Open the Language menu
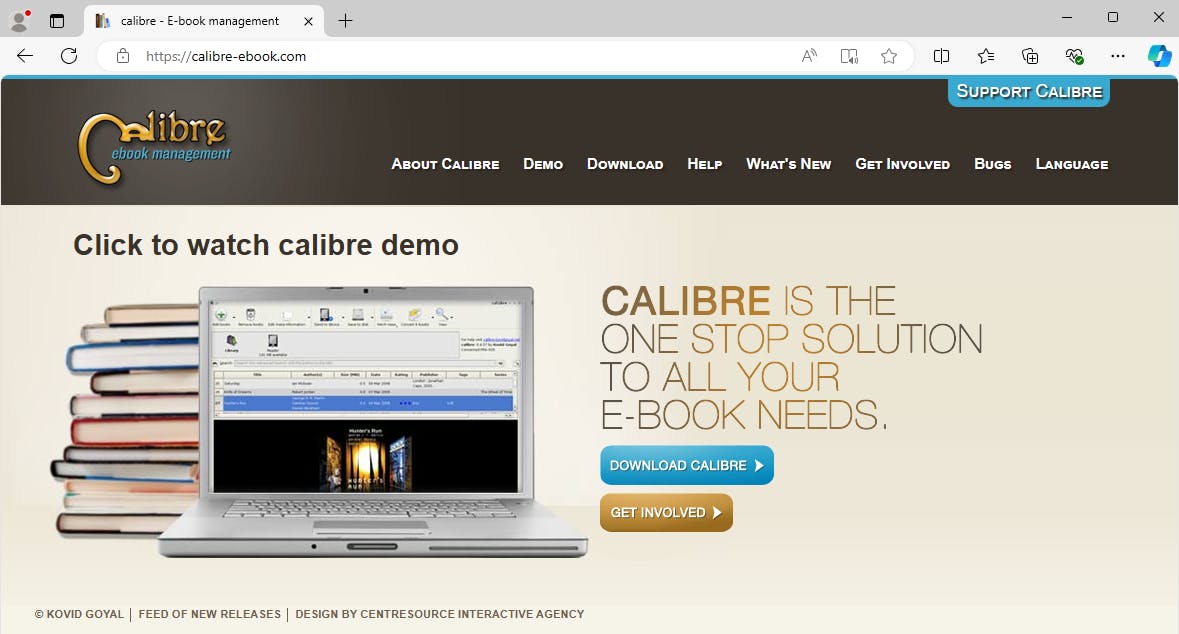The height and width of the screenshot is (634, 1179). (1071, 164)
